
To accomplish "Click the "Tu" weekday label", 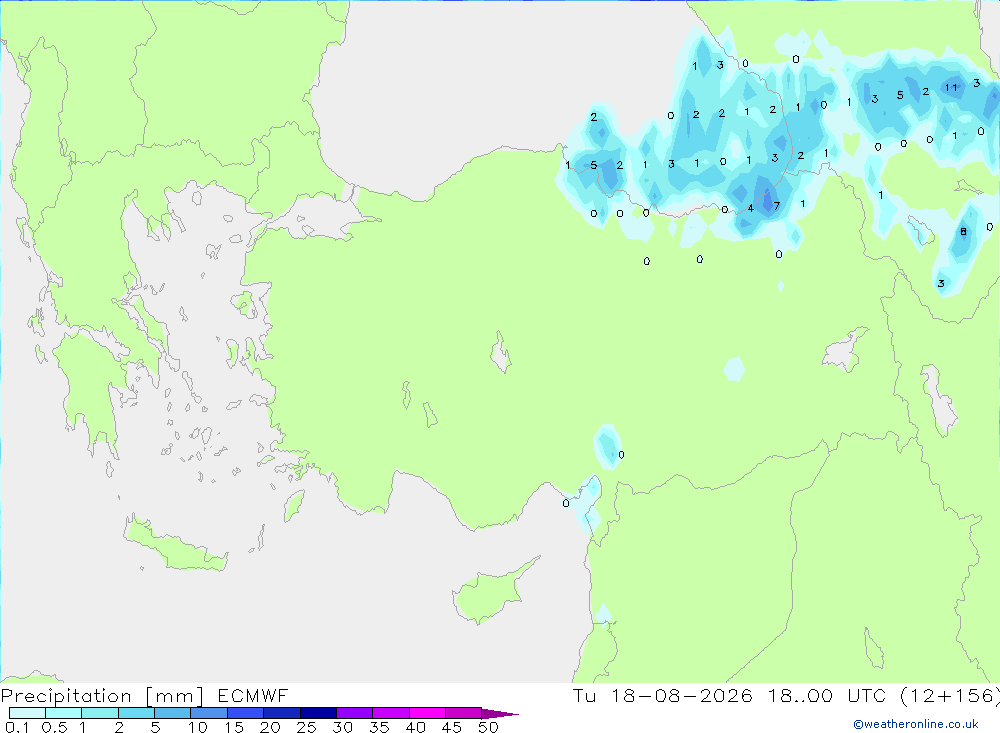I will click(x=584, y=695).
